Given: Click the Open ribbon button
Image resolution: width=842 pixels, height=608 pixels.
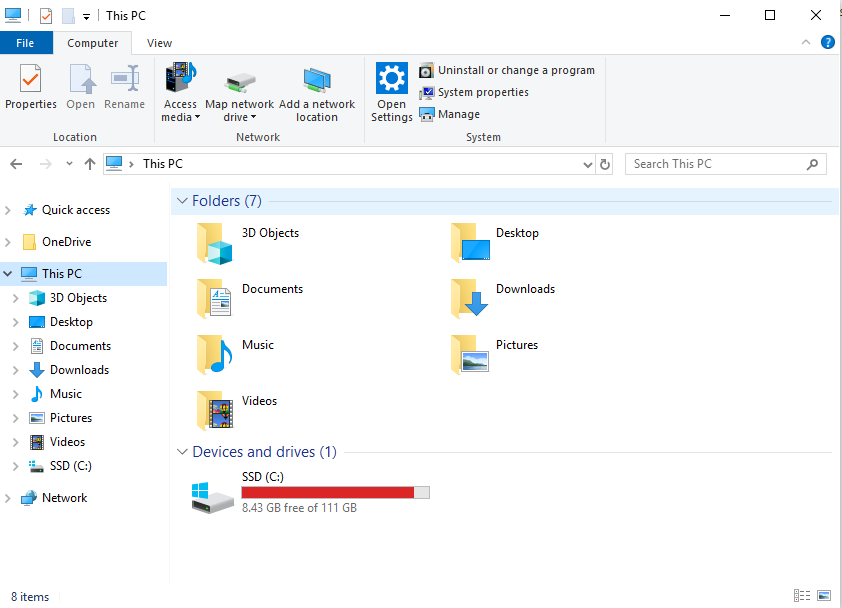Looking at the screenshot, I should coord(81,87).
